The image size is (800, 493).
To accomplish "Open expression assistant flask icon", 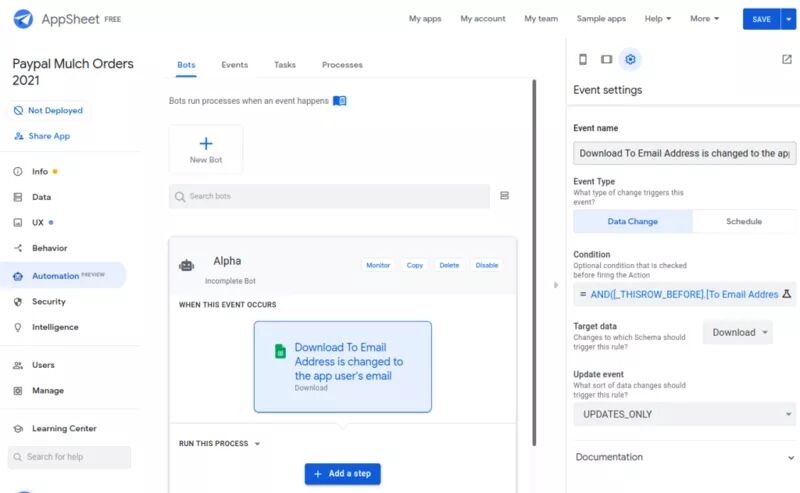I will [x=787, y=295].
